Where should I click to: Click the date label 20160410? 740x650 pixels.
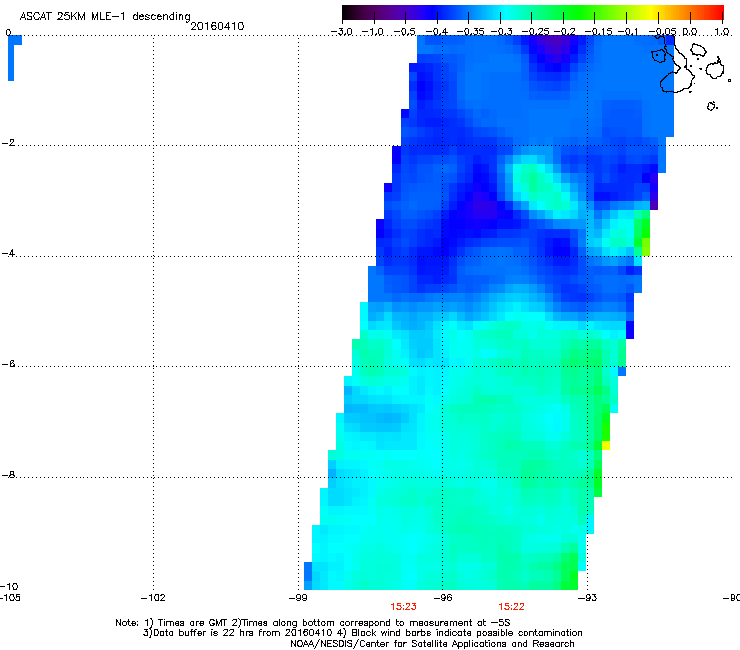coord(217,26)
